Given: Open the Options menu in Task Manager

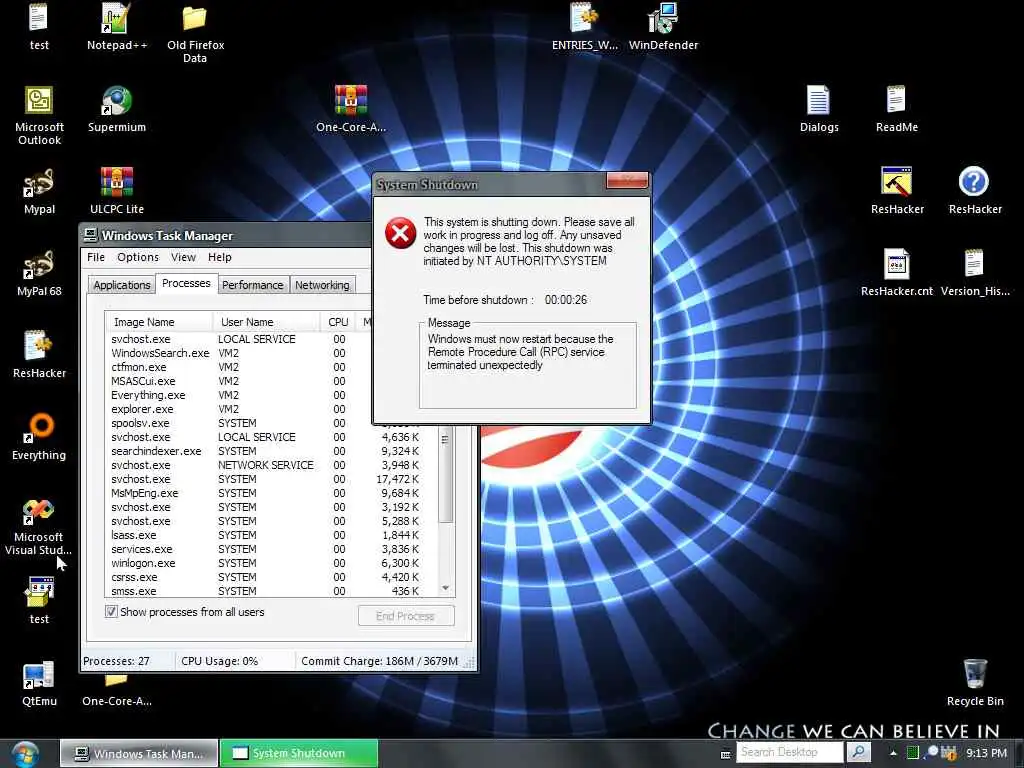Looking at the screenshot, I should [138, 257].
